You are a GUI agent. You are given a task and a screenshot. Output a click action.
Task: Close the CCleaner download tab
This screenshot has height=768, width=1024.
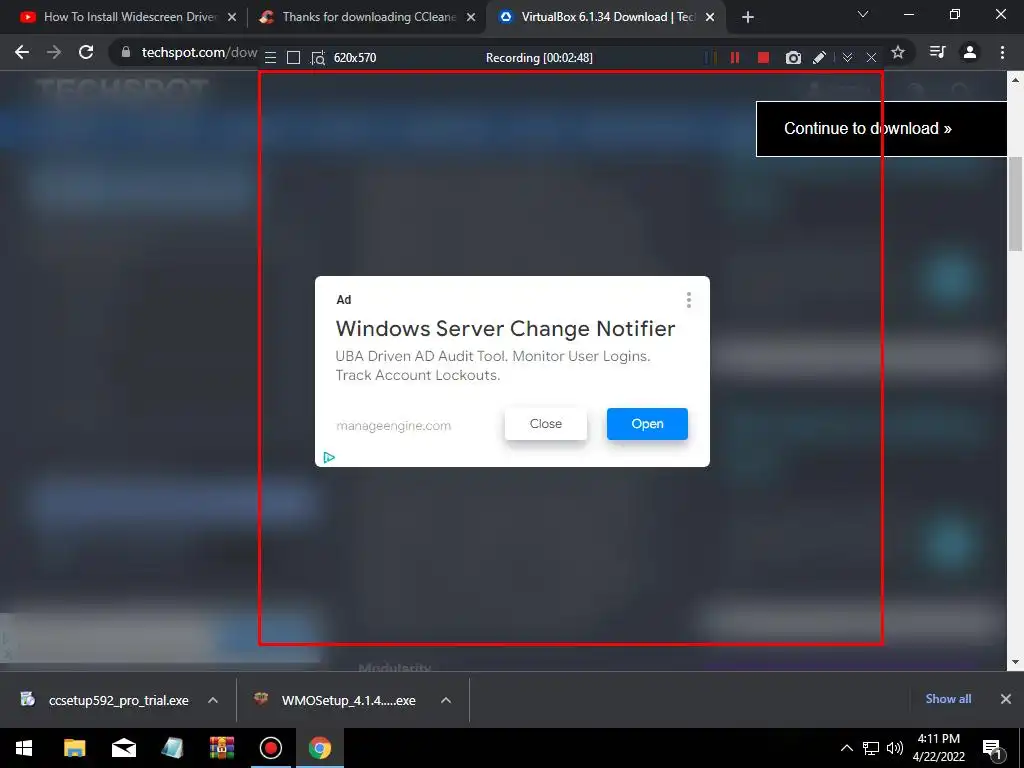point(471,18)
